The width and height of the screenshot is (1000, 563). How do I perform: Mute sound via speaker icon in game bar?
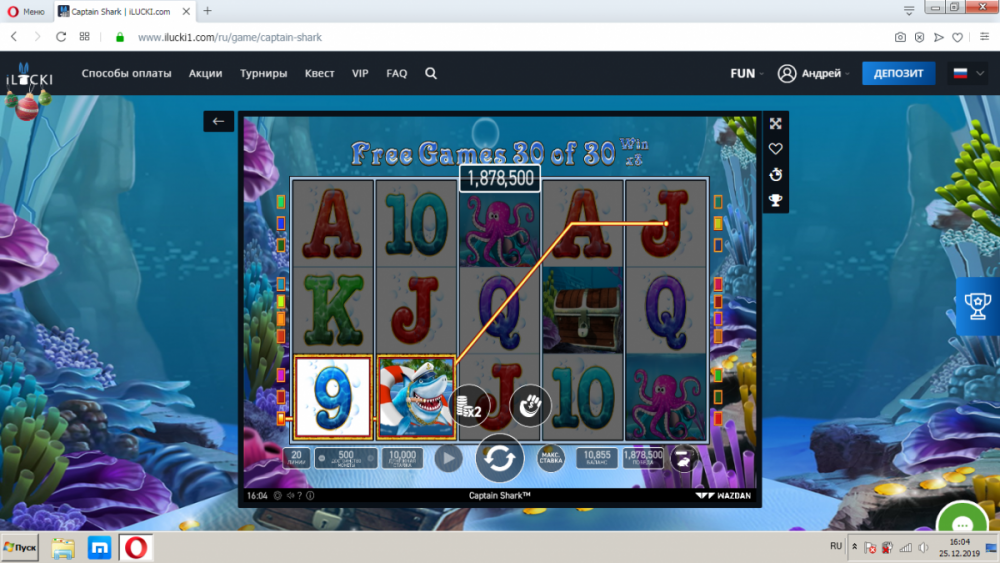[x=290, y=495]
